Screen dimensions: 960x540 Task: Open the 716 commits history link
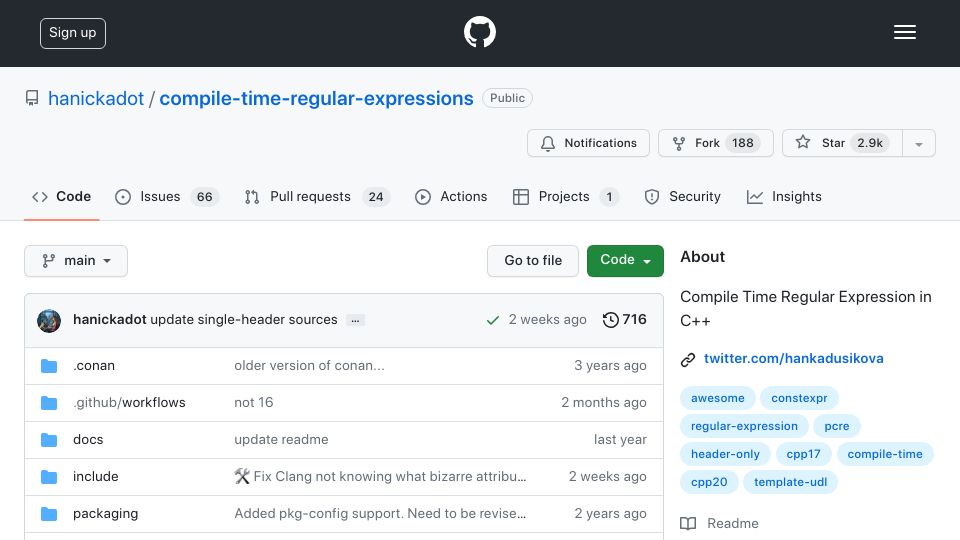(x=624, y=320)
